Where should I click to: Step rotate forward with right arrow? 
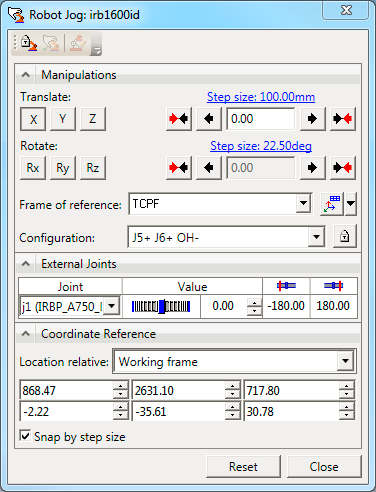312,168
